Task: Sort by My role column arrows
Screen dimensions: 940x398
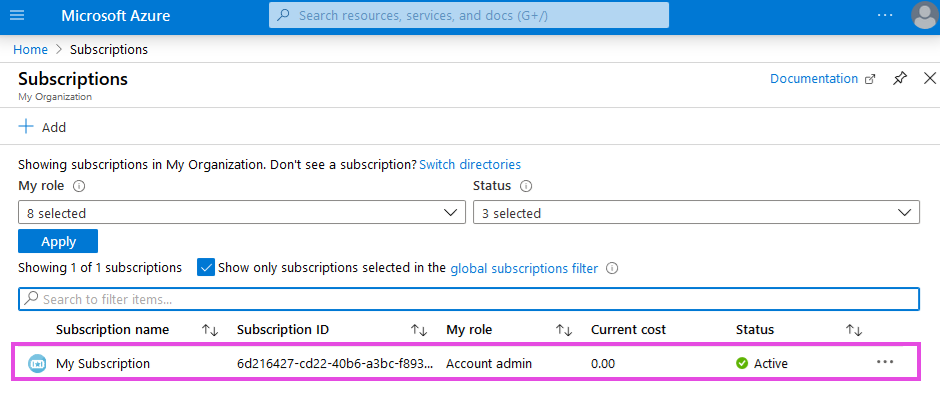Action: (564, 330)
